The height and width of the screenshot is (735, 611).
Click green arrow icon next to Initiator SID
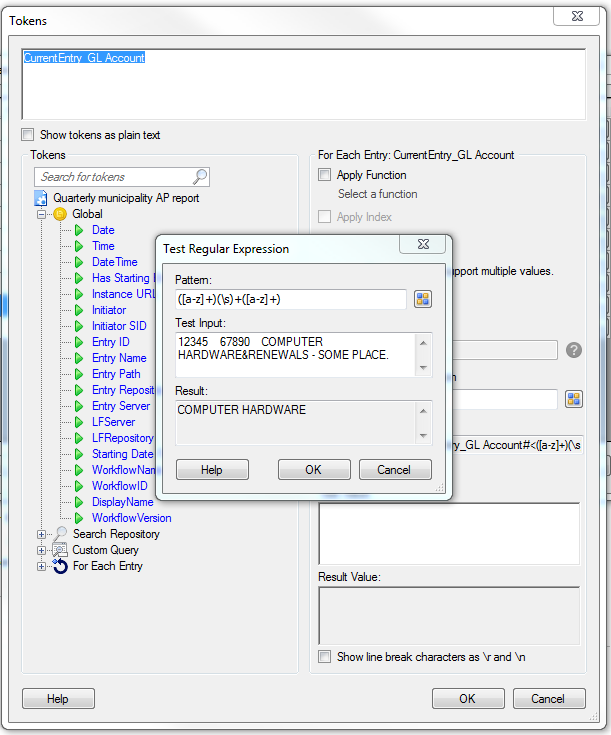coord(79,326)
